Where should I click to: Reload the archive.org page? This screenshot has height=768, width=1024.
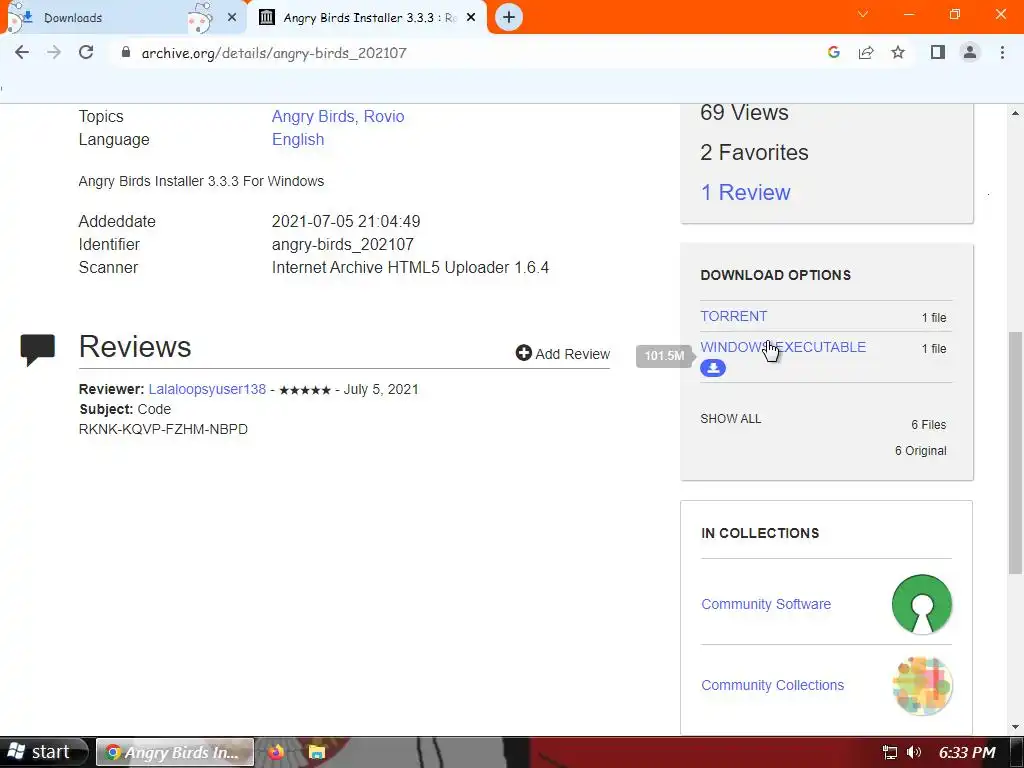point(86,52)
